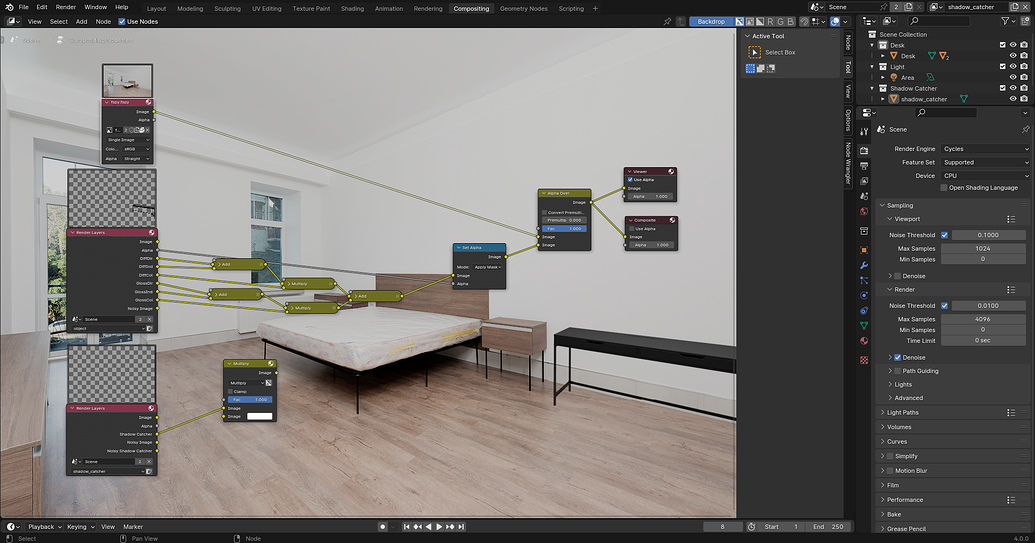The height and width of the screenshot is (543, 1035).
Task: Open the Object Data green triangle tab
Action: (x=864, y=326)
